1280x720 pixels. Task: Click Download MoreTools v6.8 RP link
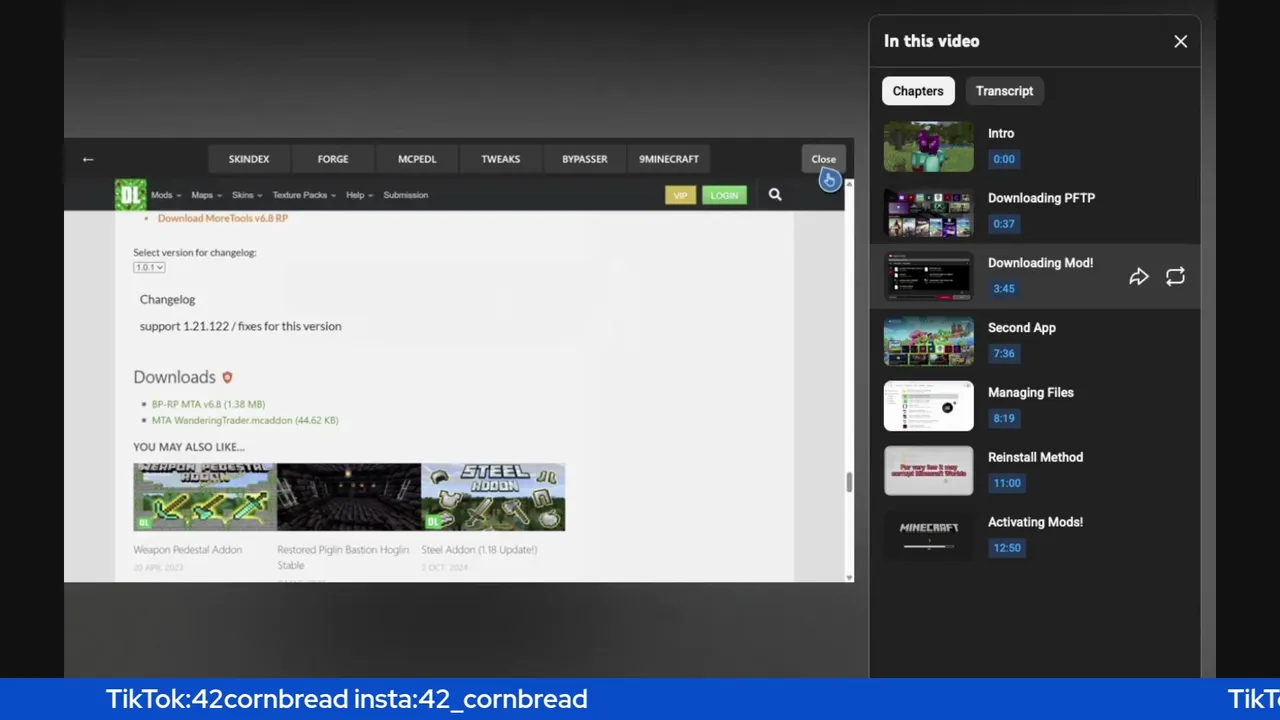(x=222, y=218)
